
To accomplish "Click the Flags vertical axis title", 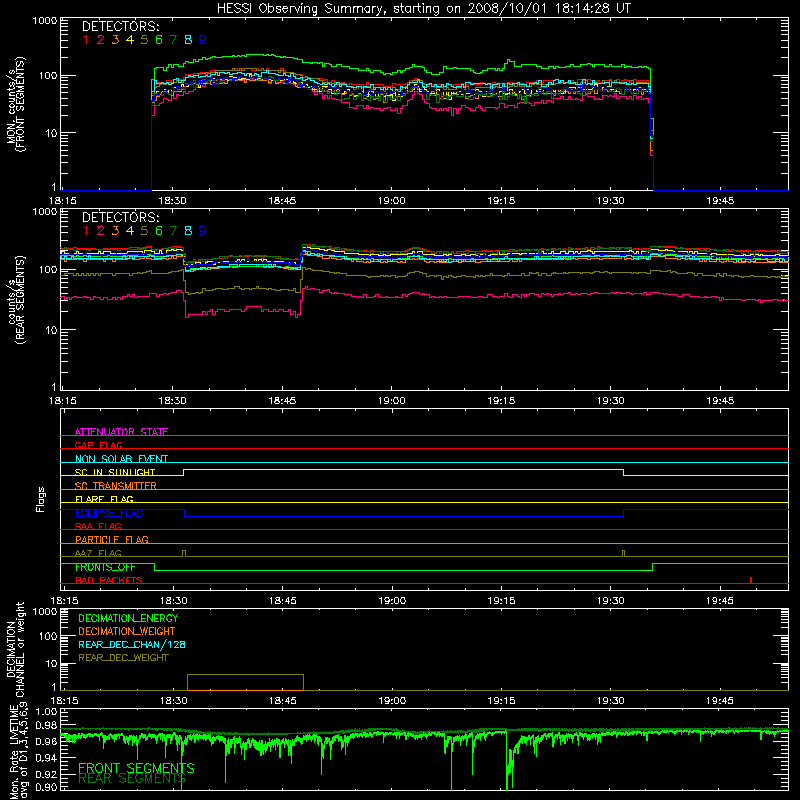I will [x=41, y=499].
